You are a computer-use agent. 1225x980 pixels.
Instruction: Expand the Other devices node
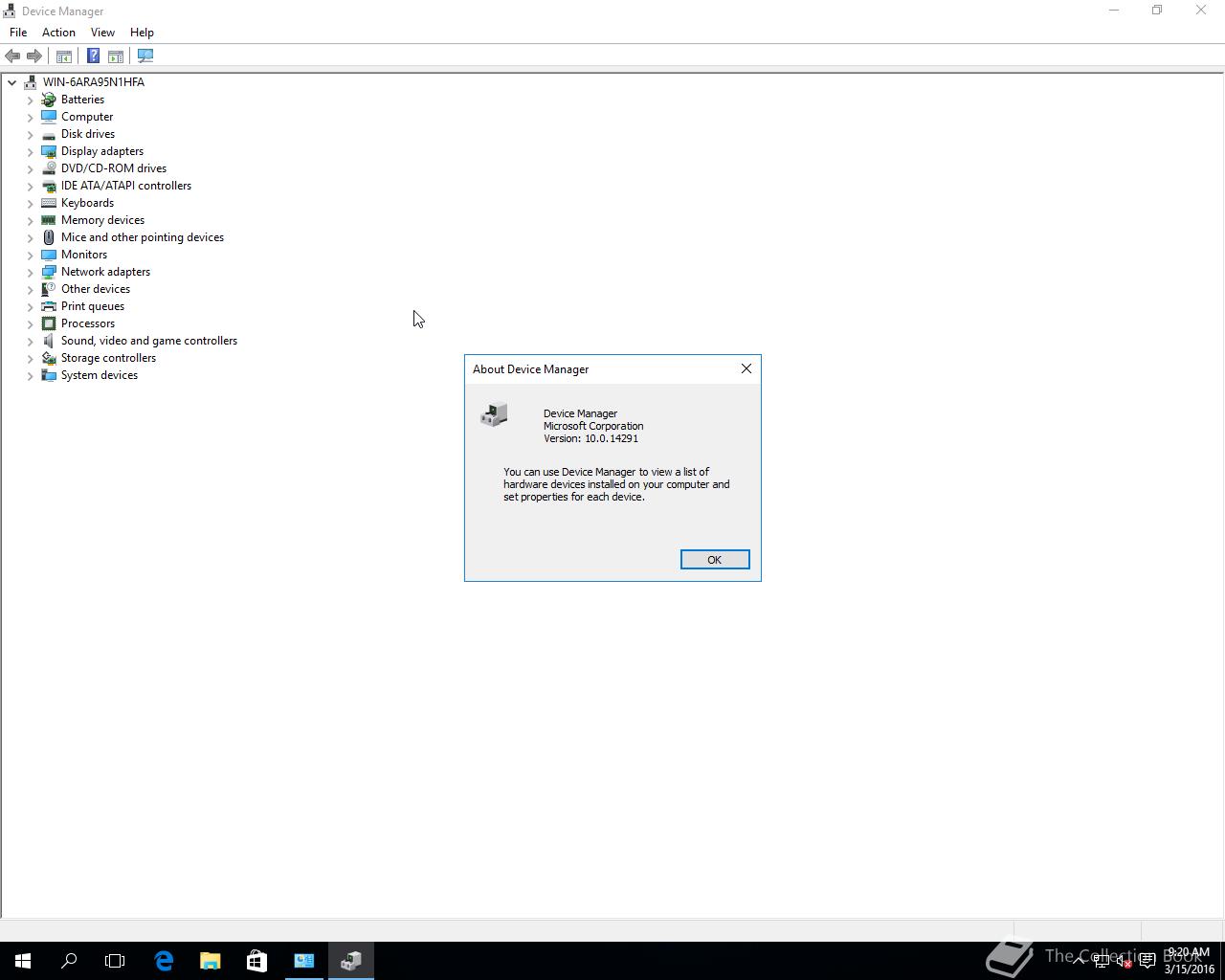[x=30, y=289]
